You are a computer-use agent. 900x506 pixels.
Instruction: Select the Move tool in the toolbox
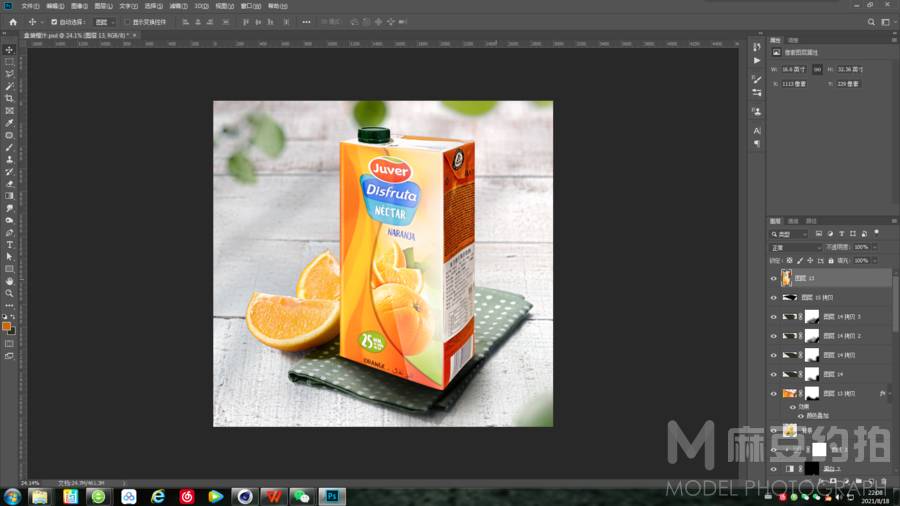pyautogui.click(x=9, y=50)
